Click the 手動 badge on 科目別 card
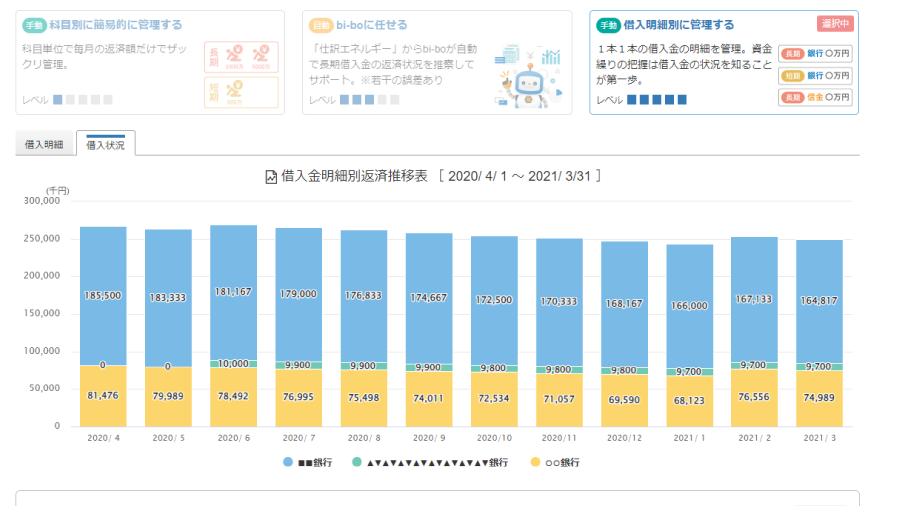The height and width of the screenshot is (506, 900). click(34, 25)
